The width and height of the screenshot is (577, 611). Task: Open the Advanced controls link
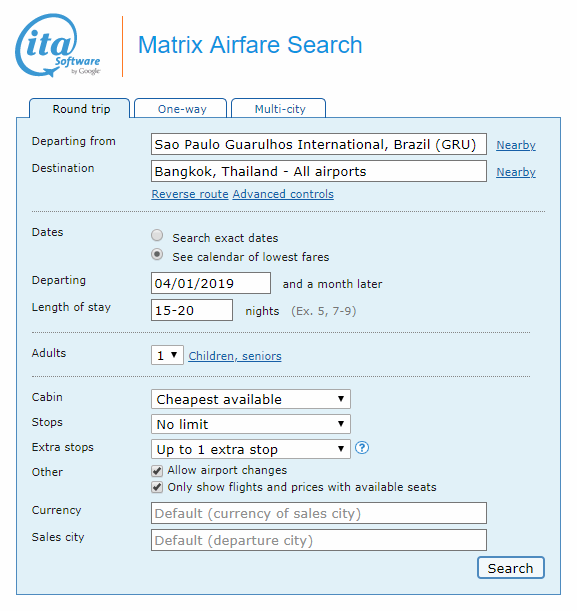(x=283, y=194)
